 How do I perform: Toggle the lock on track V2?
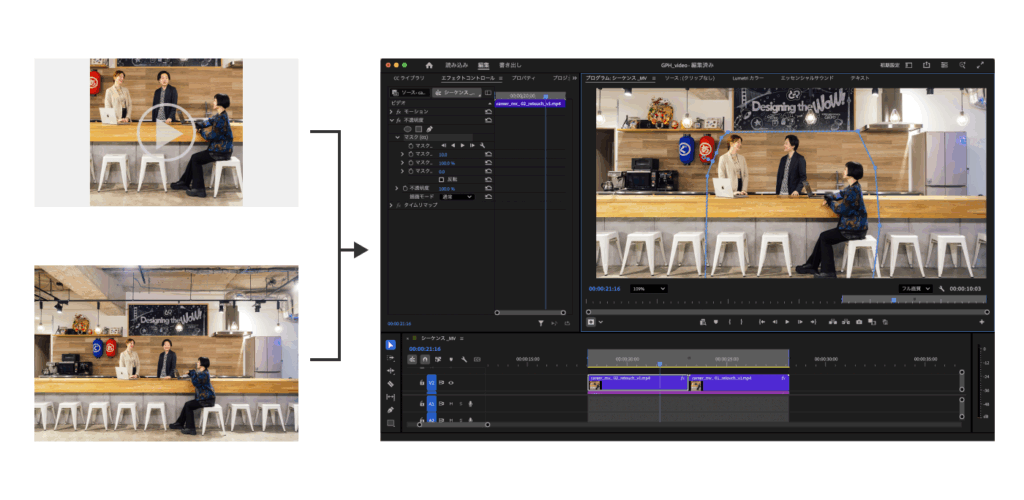pyautogui.click(x=422, y=383)
